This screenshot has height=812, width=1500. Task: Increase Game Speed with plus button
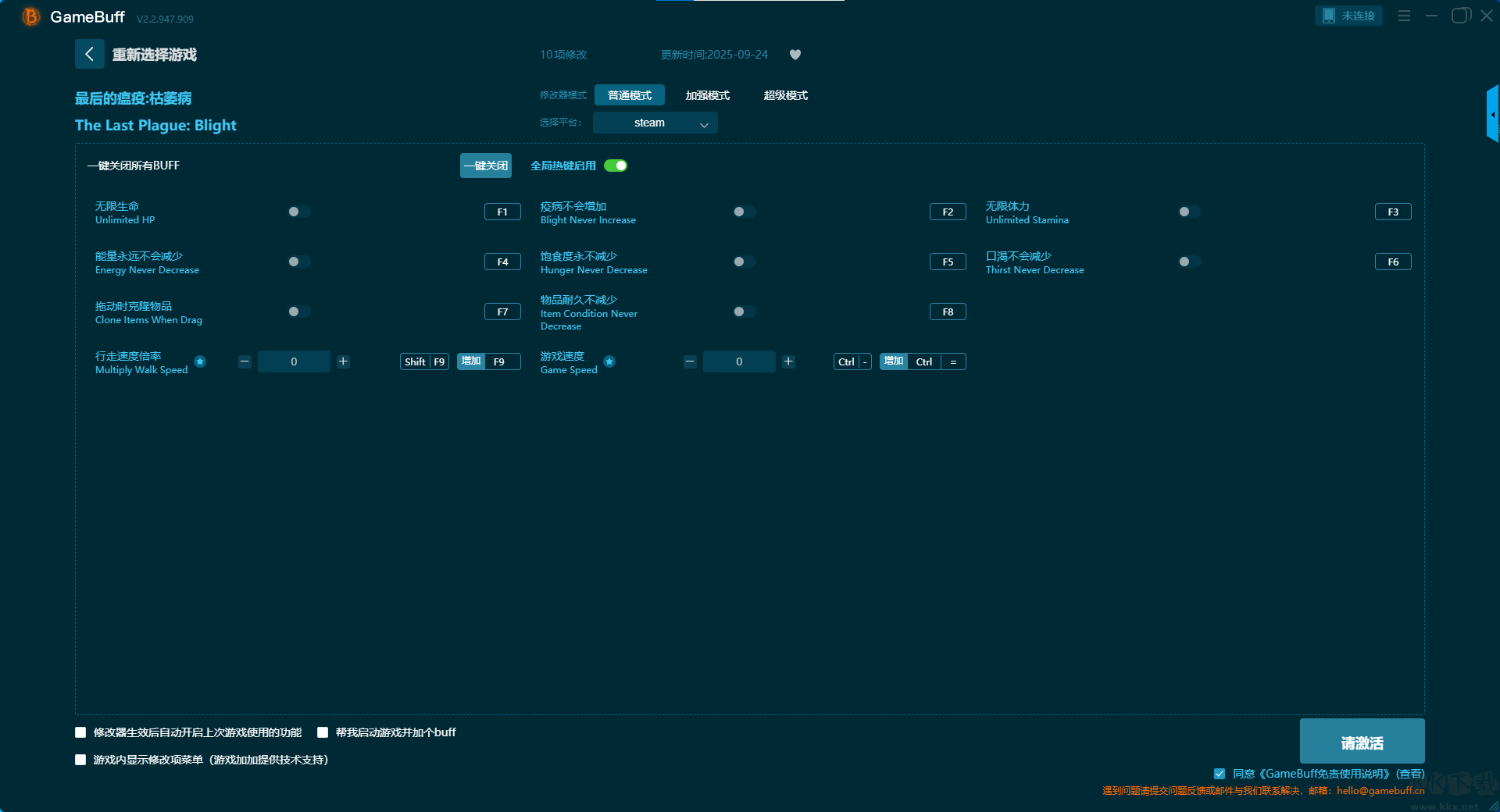[788, 361]
